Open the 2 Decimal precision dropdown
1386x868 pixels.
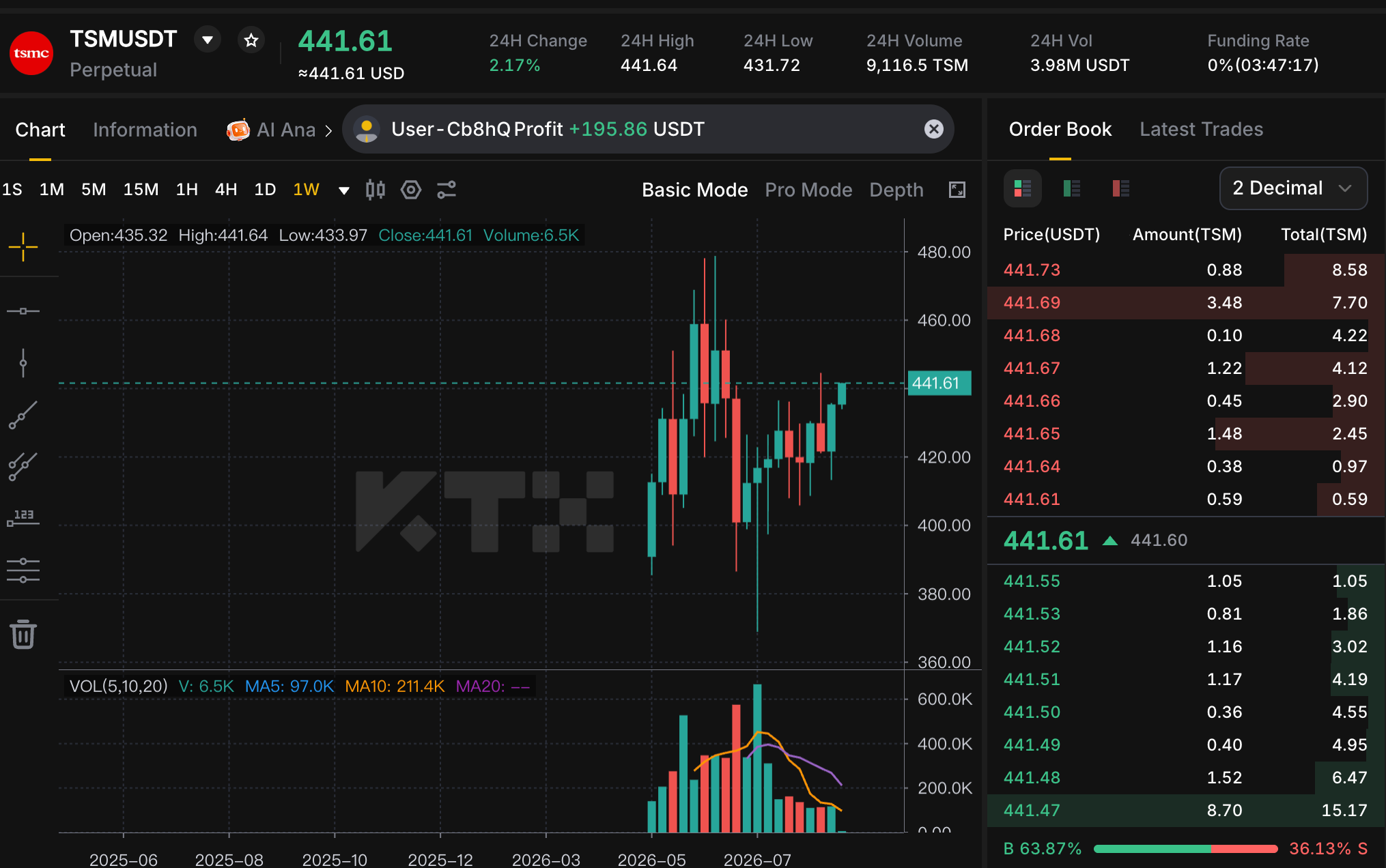coord(1293,188)
